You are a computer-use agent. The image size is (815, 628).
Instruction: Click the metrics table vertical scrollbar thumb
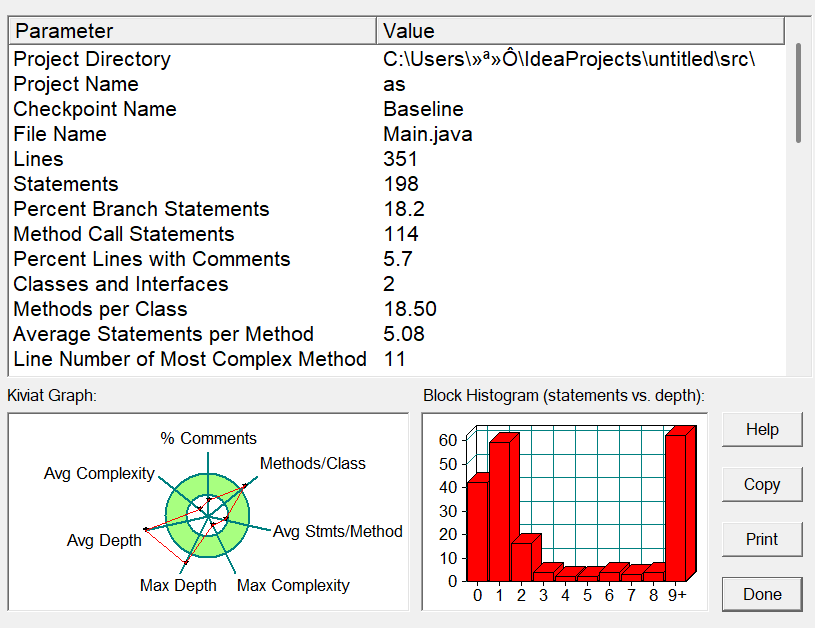point(798,93)
